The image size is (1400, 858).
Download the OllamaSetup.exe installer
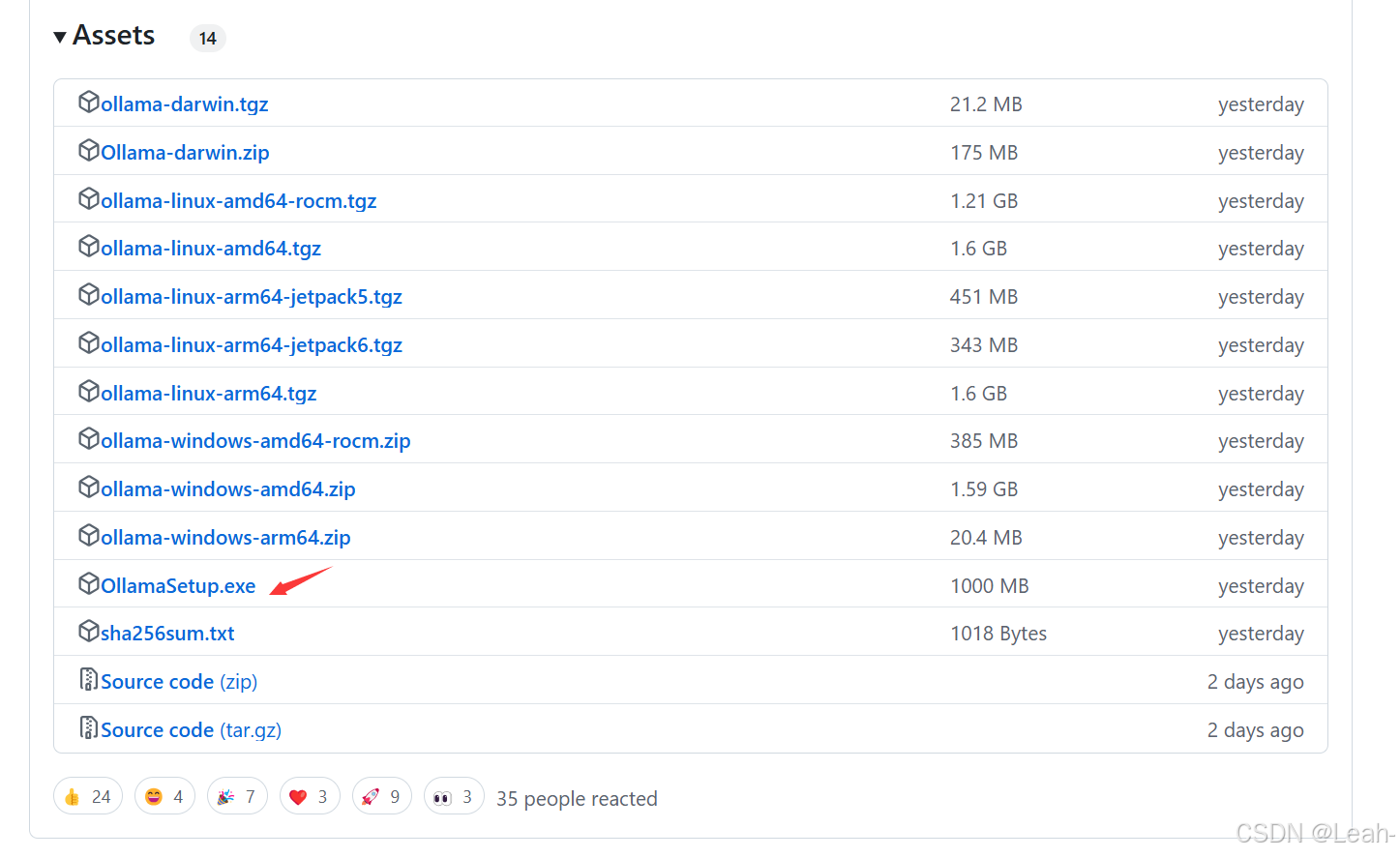[178, 586]
